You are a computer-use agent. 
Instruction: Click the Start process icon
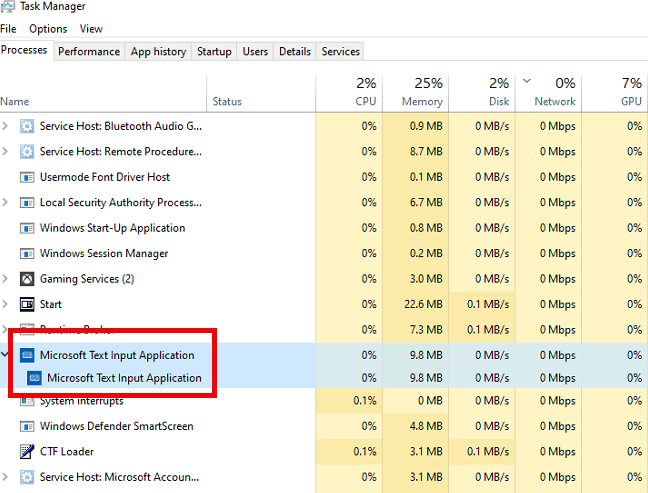point(27,305)
